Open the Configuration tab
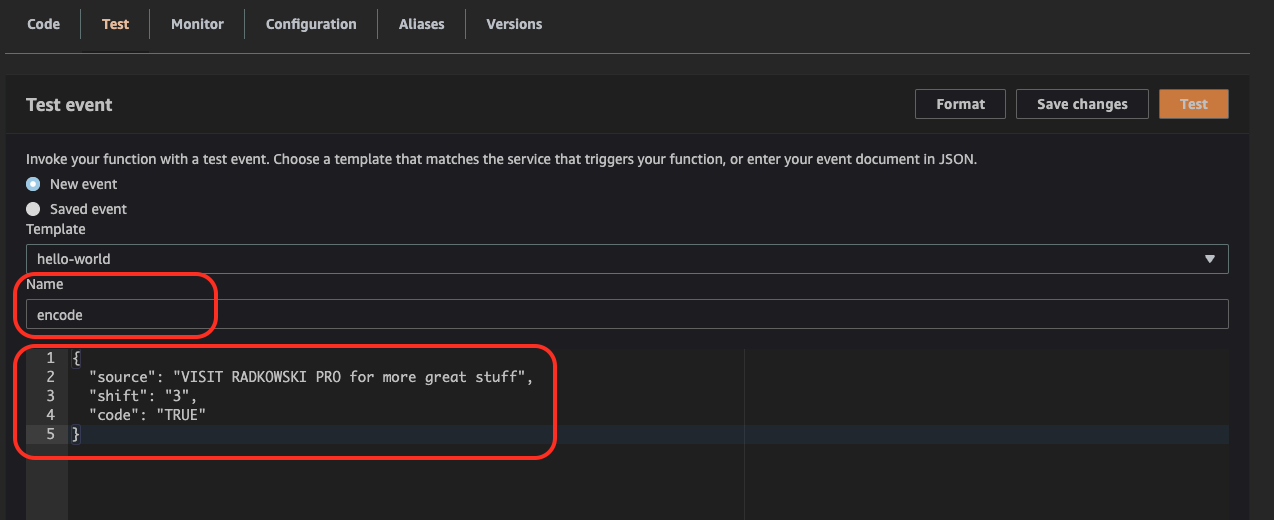The width and height of the screenshot is (1274, 520). 311,24
